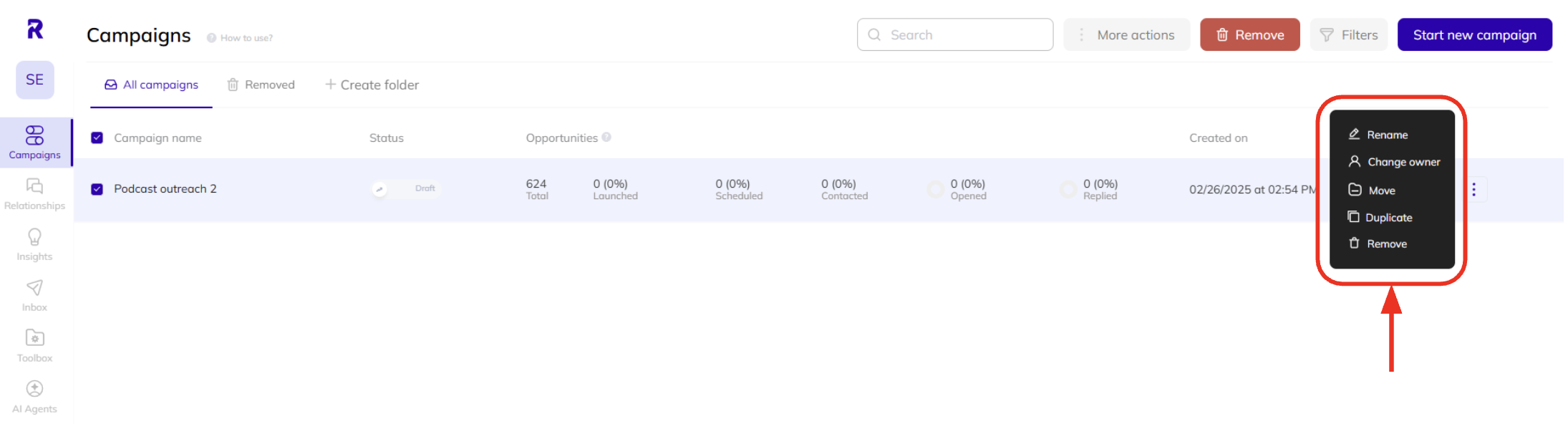Open the three-dot row actions menu

coord(1473,189)
